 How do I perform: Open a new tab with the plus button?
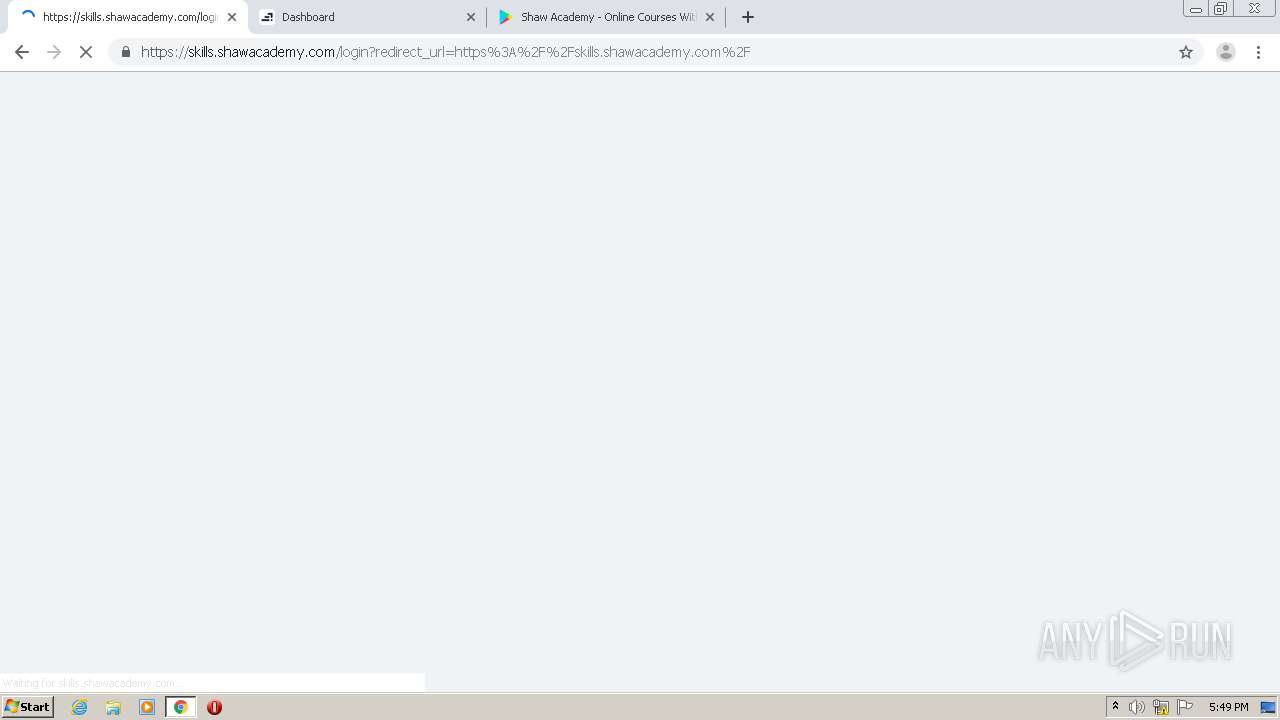click(748, 17)
